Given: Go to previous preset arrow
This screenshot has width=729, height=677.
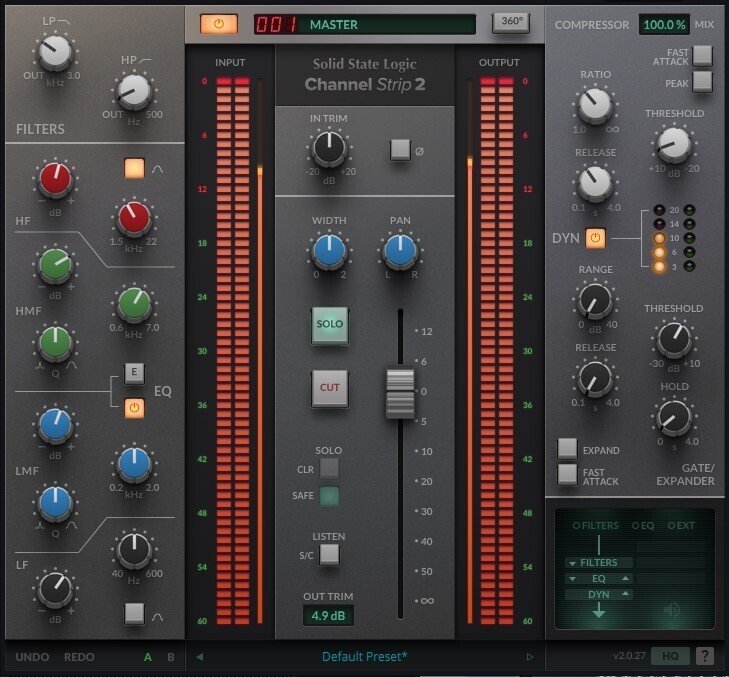Looking at the screenshot, I should coord(199,657).
